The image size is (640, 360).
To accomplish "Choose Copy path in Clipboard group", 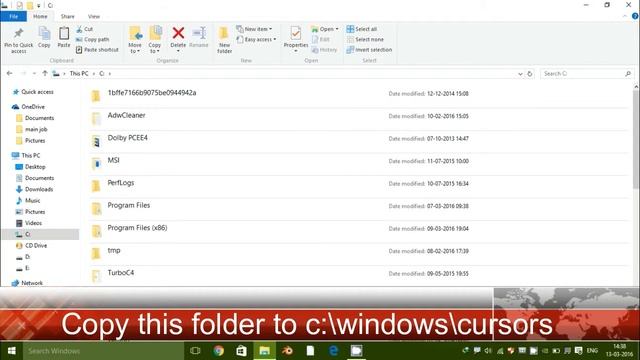I will [x=92, y=40].
